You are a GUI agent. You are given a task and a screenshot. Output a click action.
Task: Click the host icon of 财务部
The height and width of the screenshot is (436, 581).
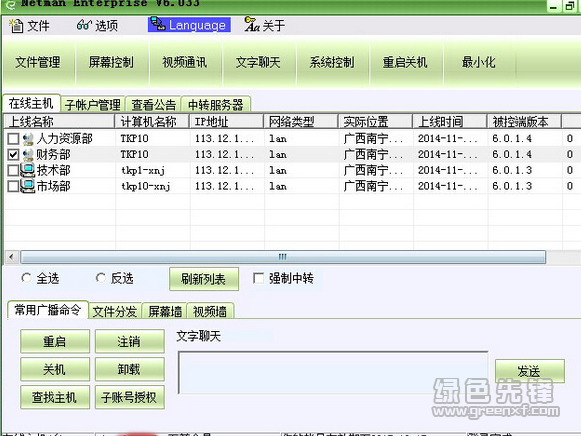pyautogui.click(x=28, y=154)
